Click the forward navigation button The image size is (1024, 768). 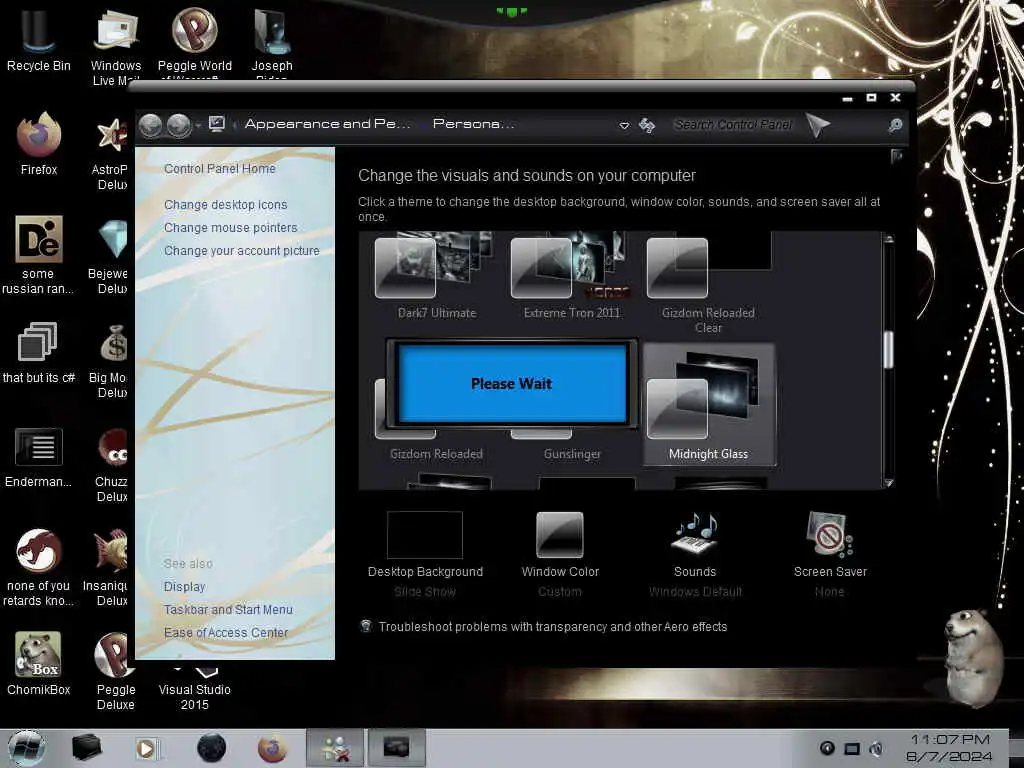pyautogui.click(x=178, y=125)
